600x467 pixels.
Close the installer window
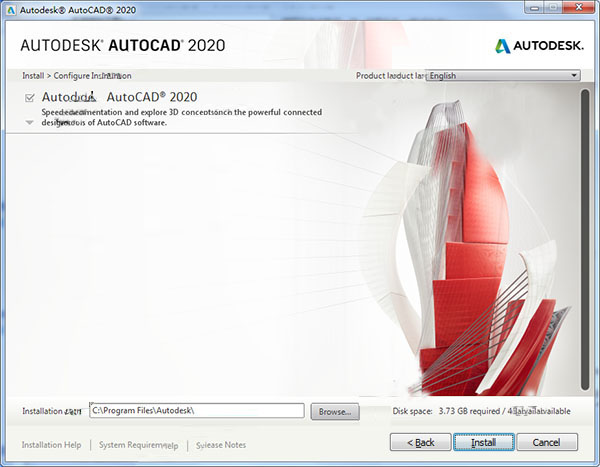[x=579, y=8]
